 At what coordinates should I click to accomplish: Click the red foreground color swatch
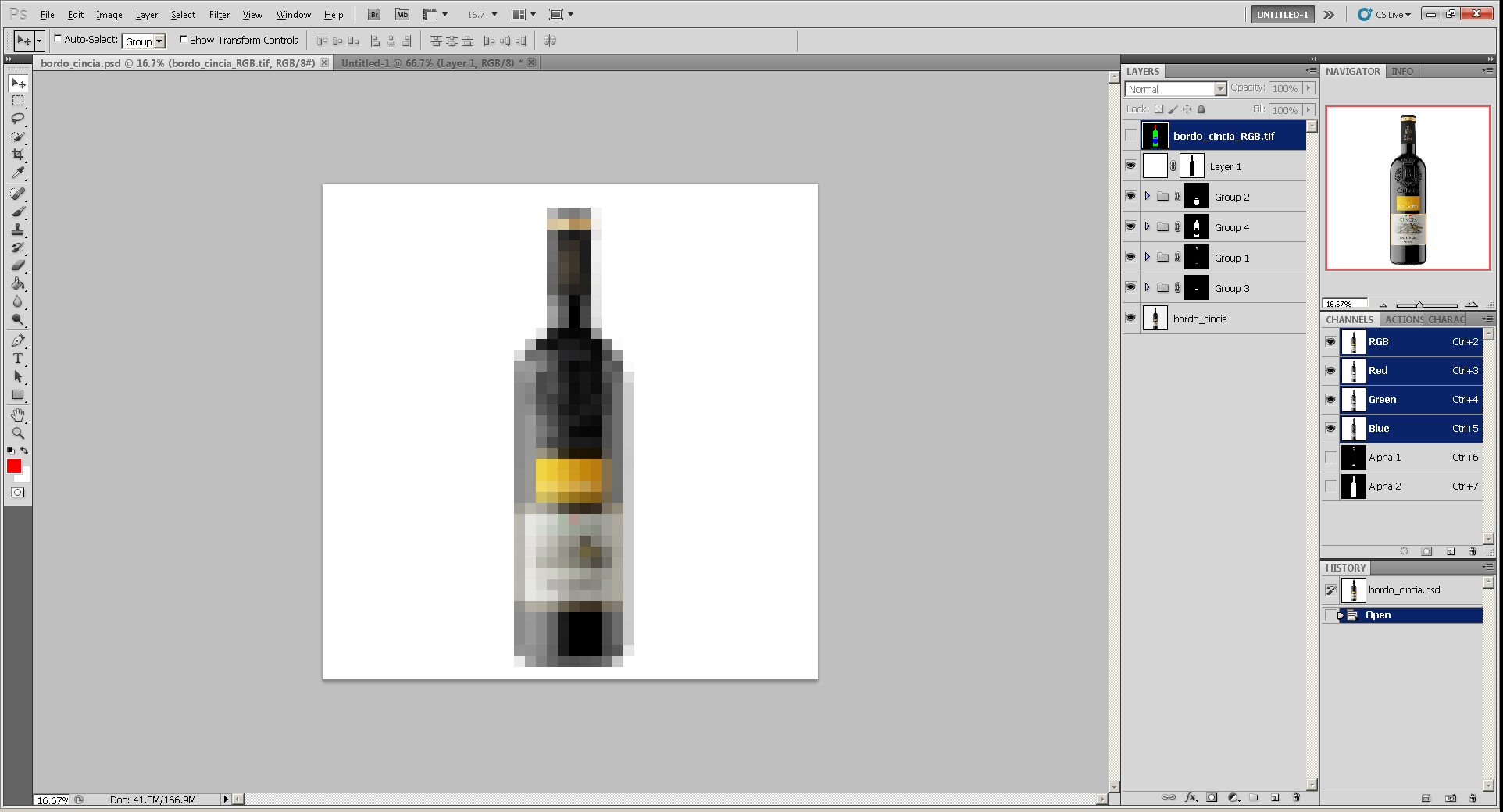pyautogui.click(x=14, y=466)
